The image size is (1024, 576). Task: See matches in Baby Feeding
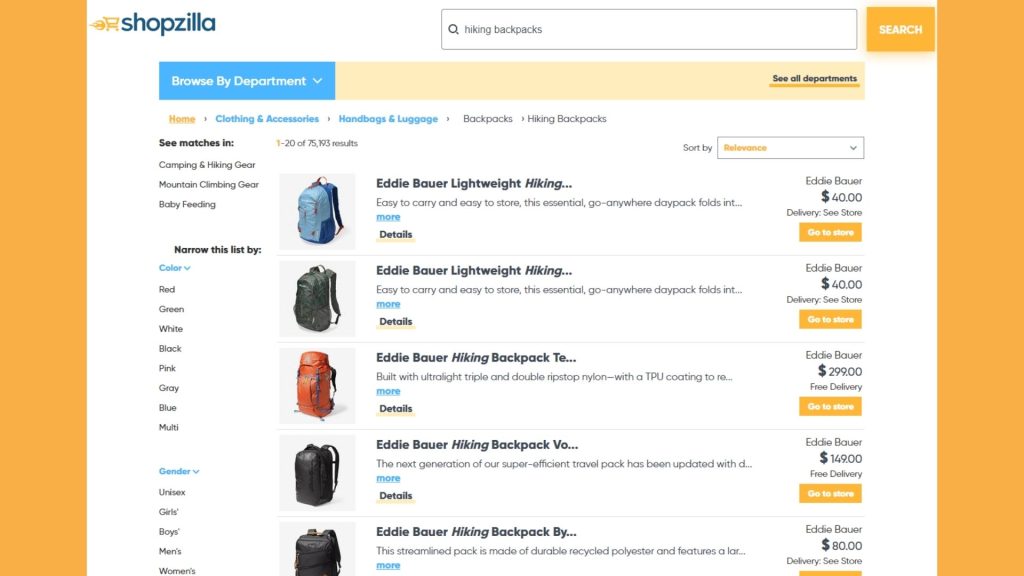click(187, 204)
